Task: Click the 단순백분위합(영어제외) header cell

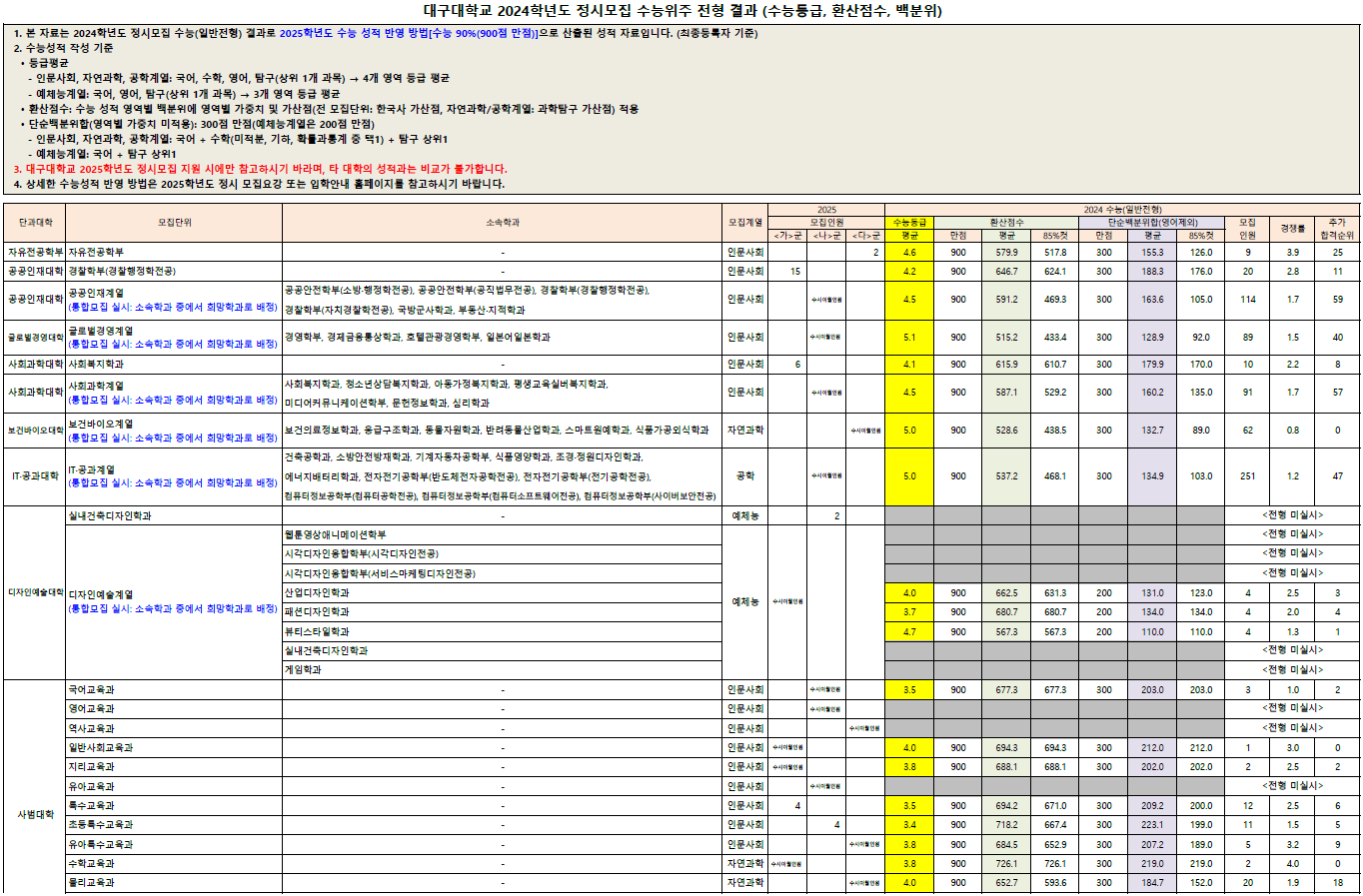Action: [1152, 223]
